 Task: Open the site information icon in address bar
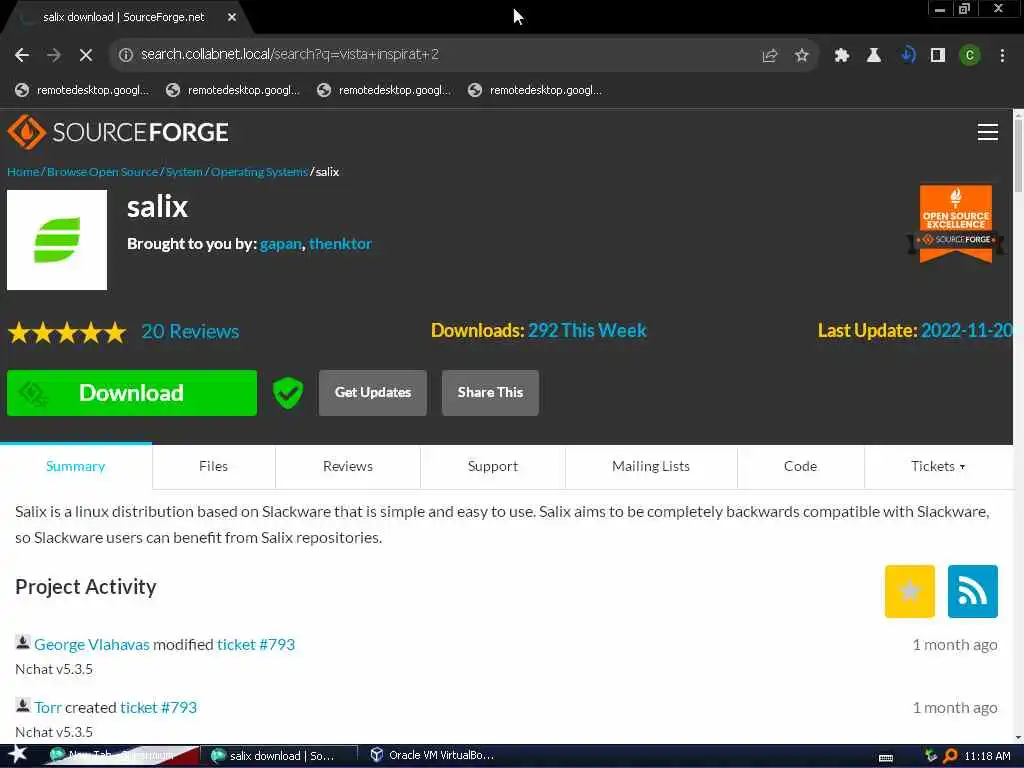point(126,55)
